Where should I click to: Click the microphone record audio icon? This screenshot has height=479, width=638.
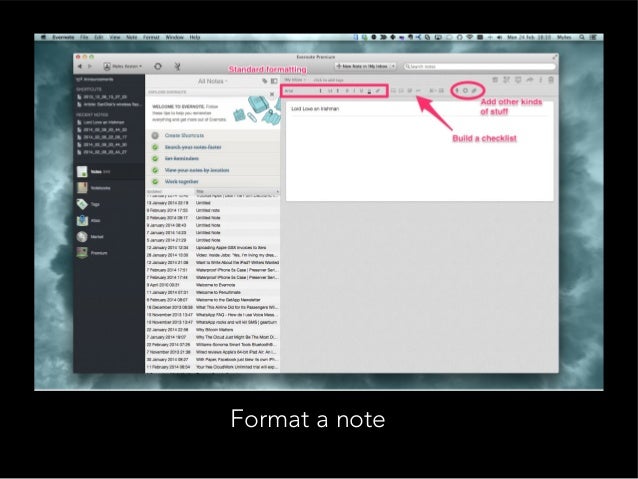[457, 91]
